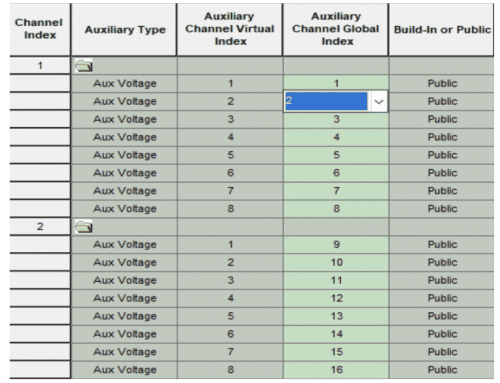Click Global Index cell with value 1

[x=336, y=83]
